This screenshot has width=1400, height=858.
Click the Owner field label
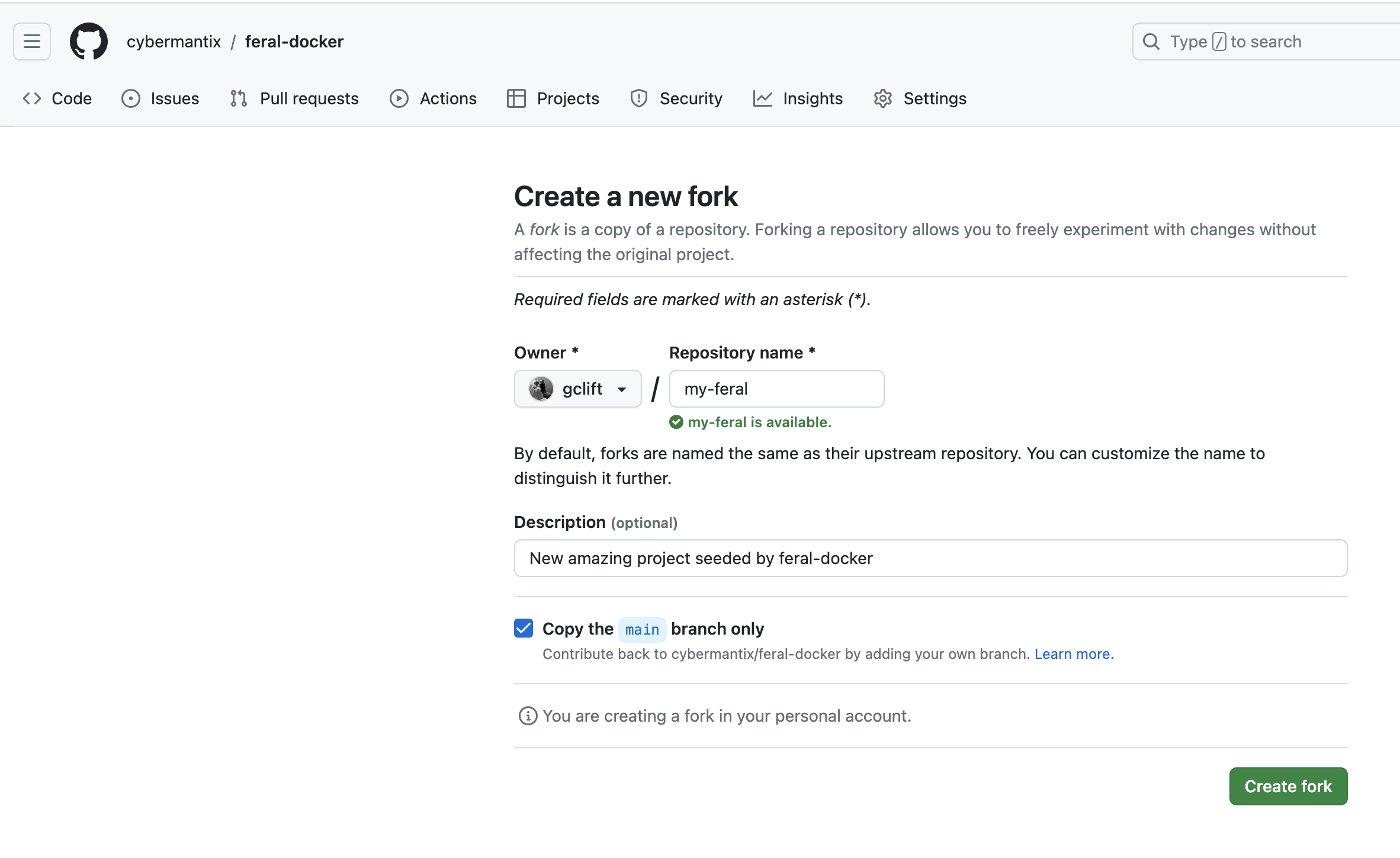pyautogui.click(x=546, y=353)
